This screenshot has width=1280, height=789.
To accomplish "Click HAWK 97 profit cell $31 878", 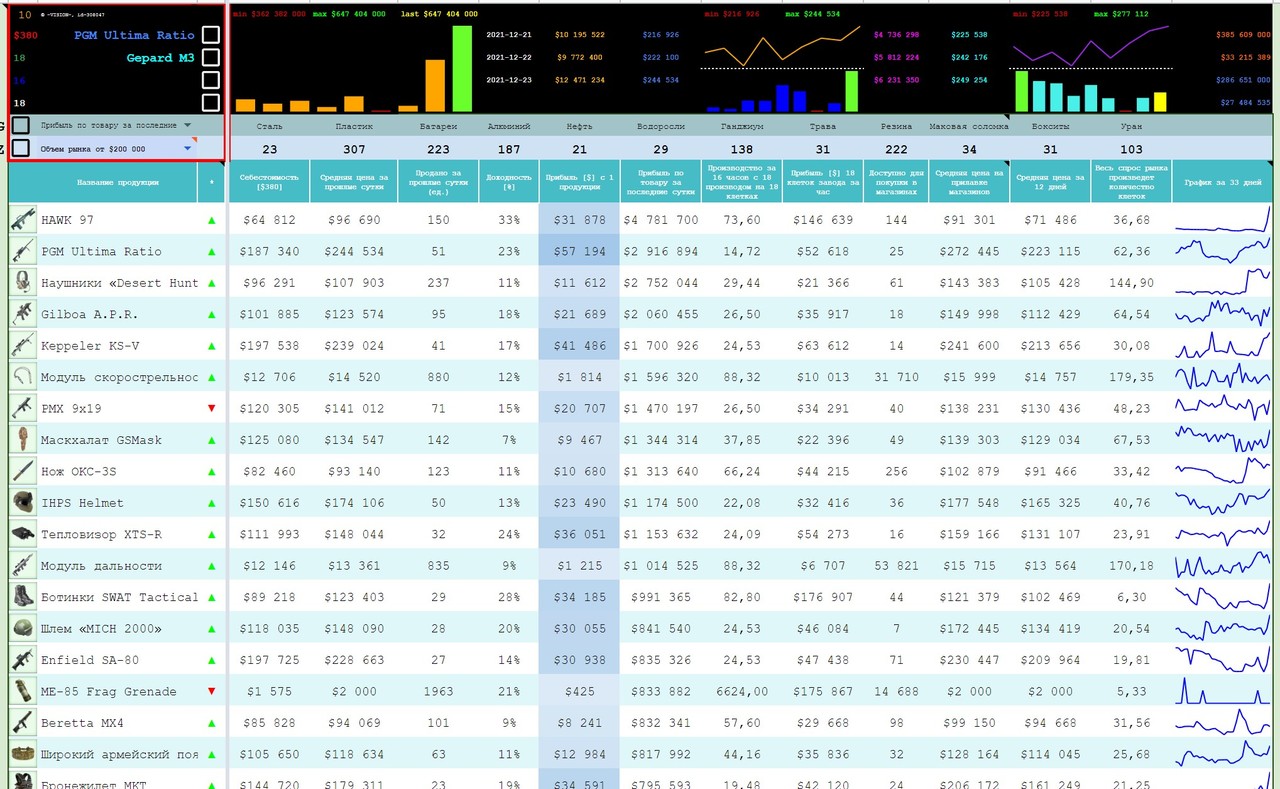I will click(579, 220).
